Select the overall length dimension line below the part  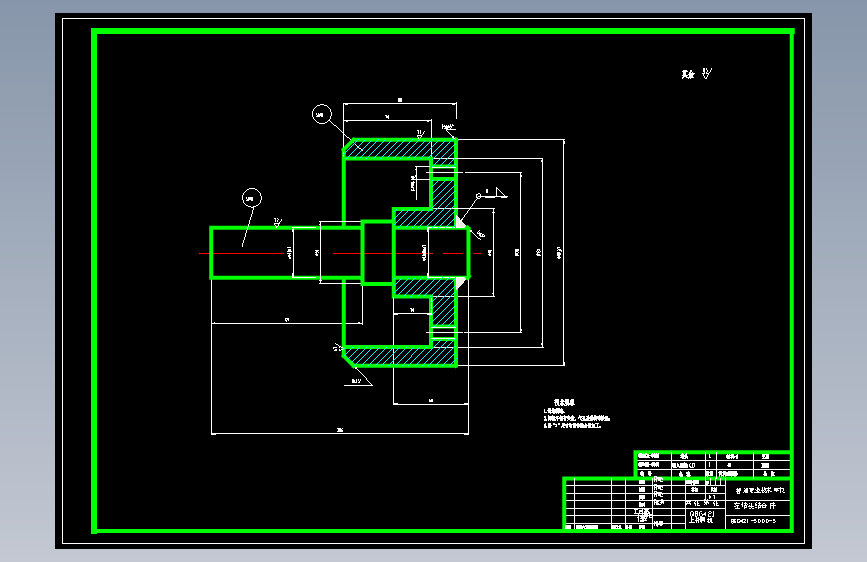pos(340,434)
